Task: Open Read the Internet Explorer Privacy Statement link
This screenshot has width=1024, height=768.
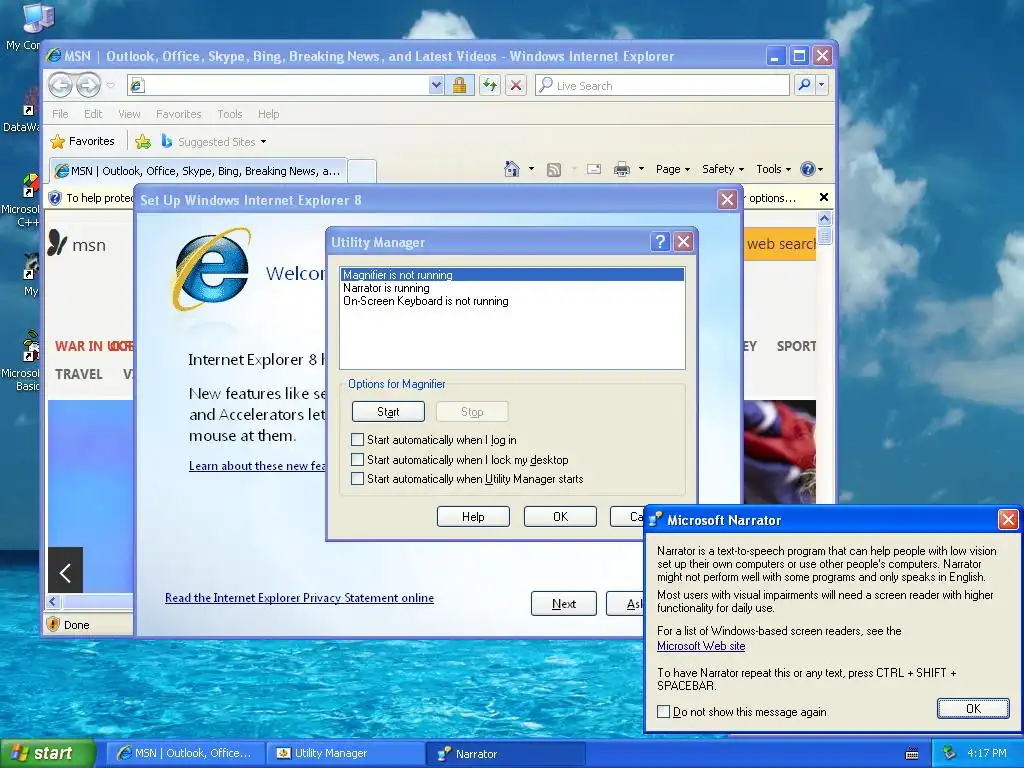Action: pos(299,598)
